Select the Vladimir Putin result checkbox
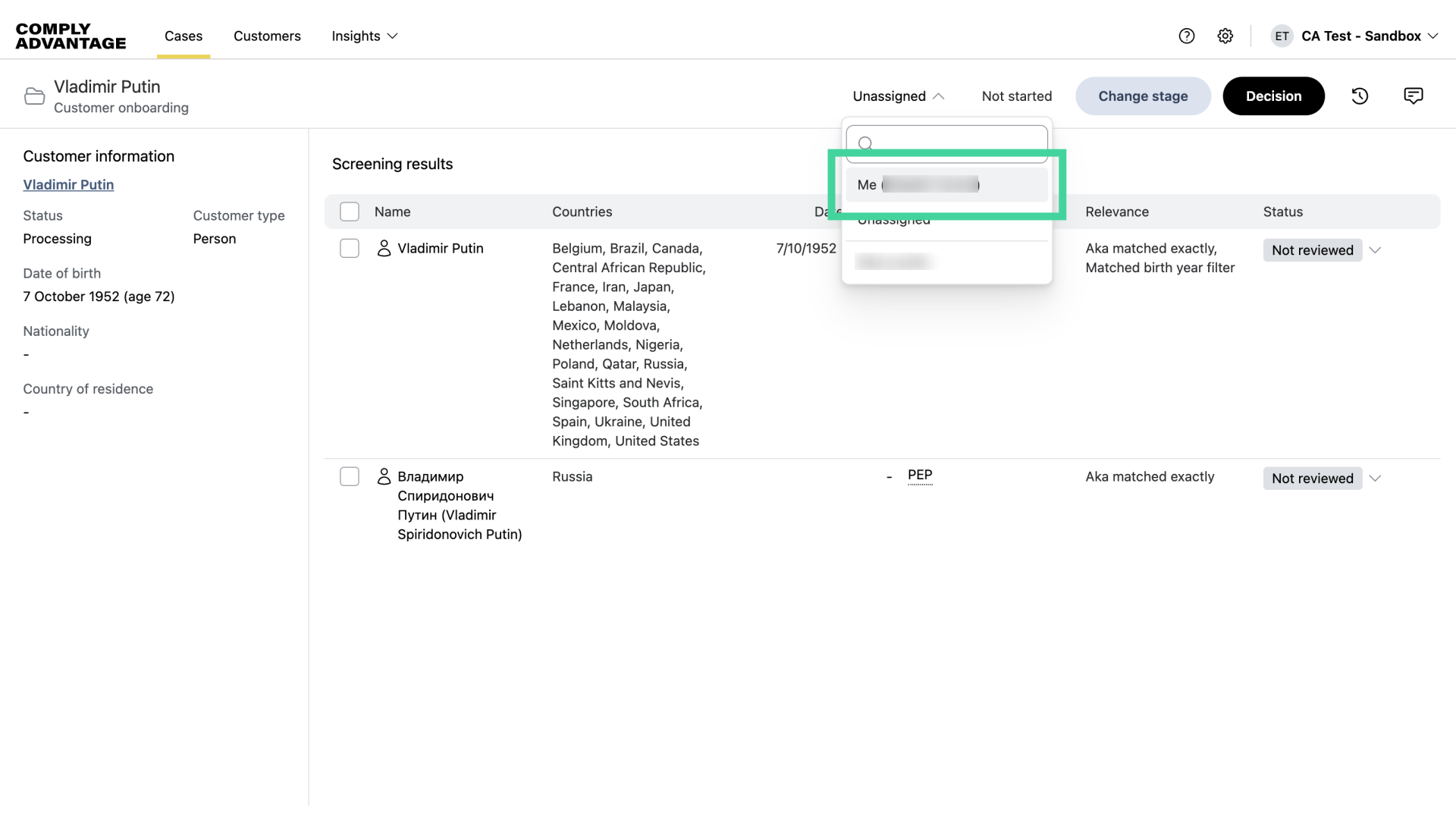 coord(350,249)
